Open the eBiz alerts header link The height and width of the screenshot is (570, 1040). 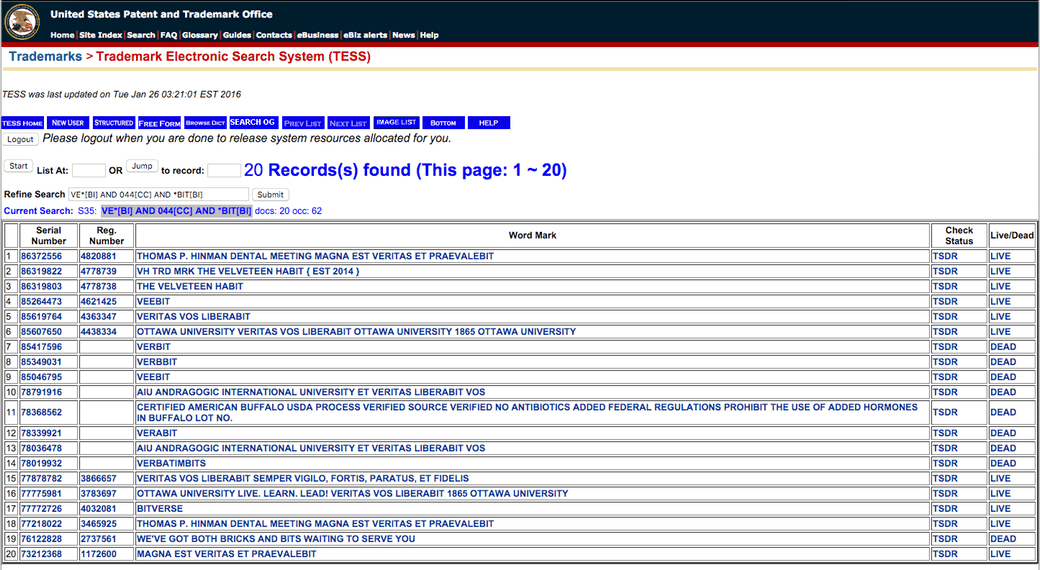[x=365, y=35]
